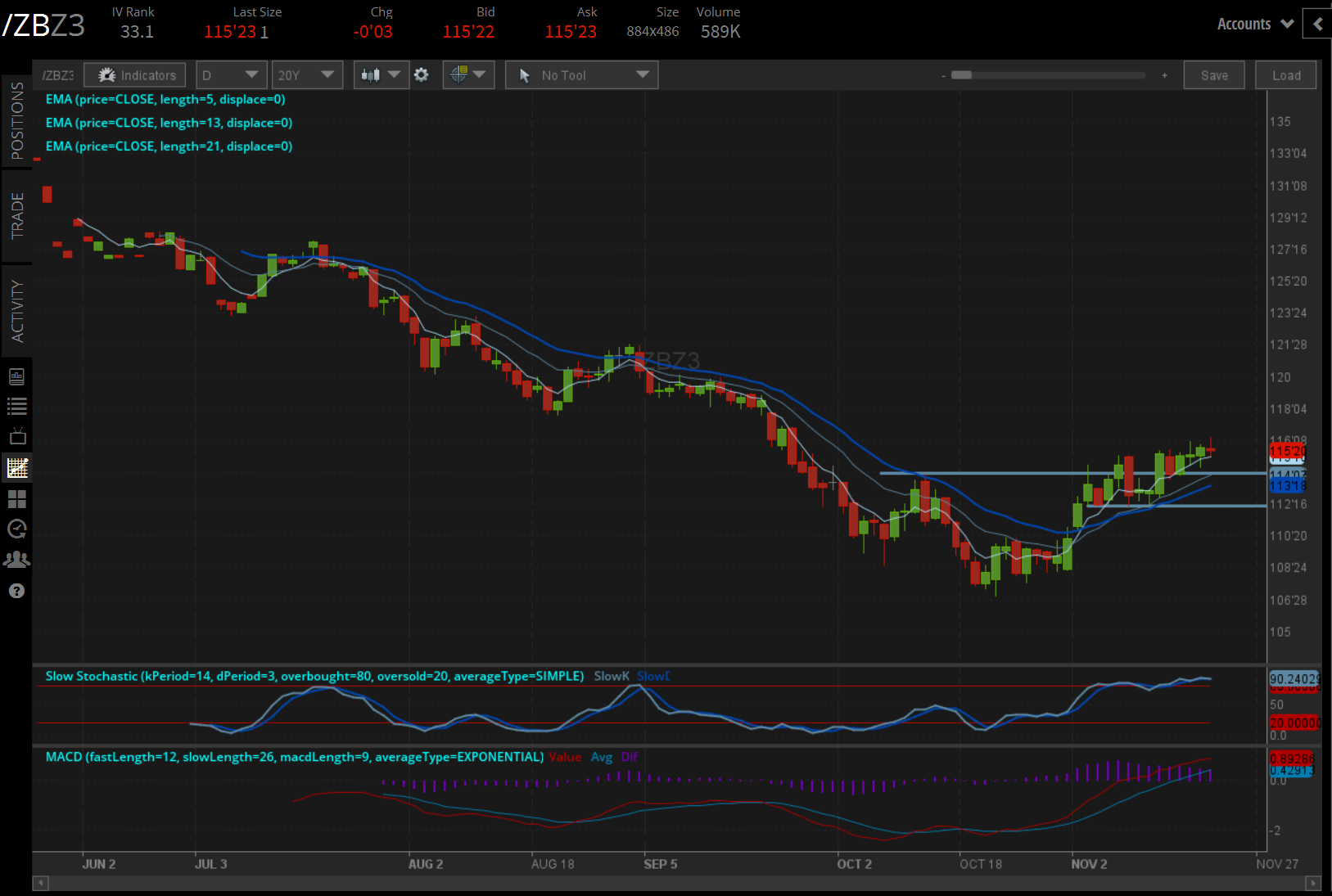Select the active chart icon in sidebar
The image size is (1332, 896).
coord(17,468)
